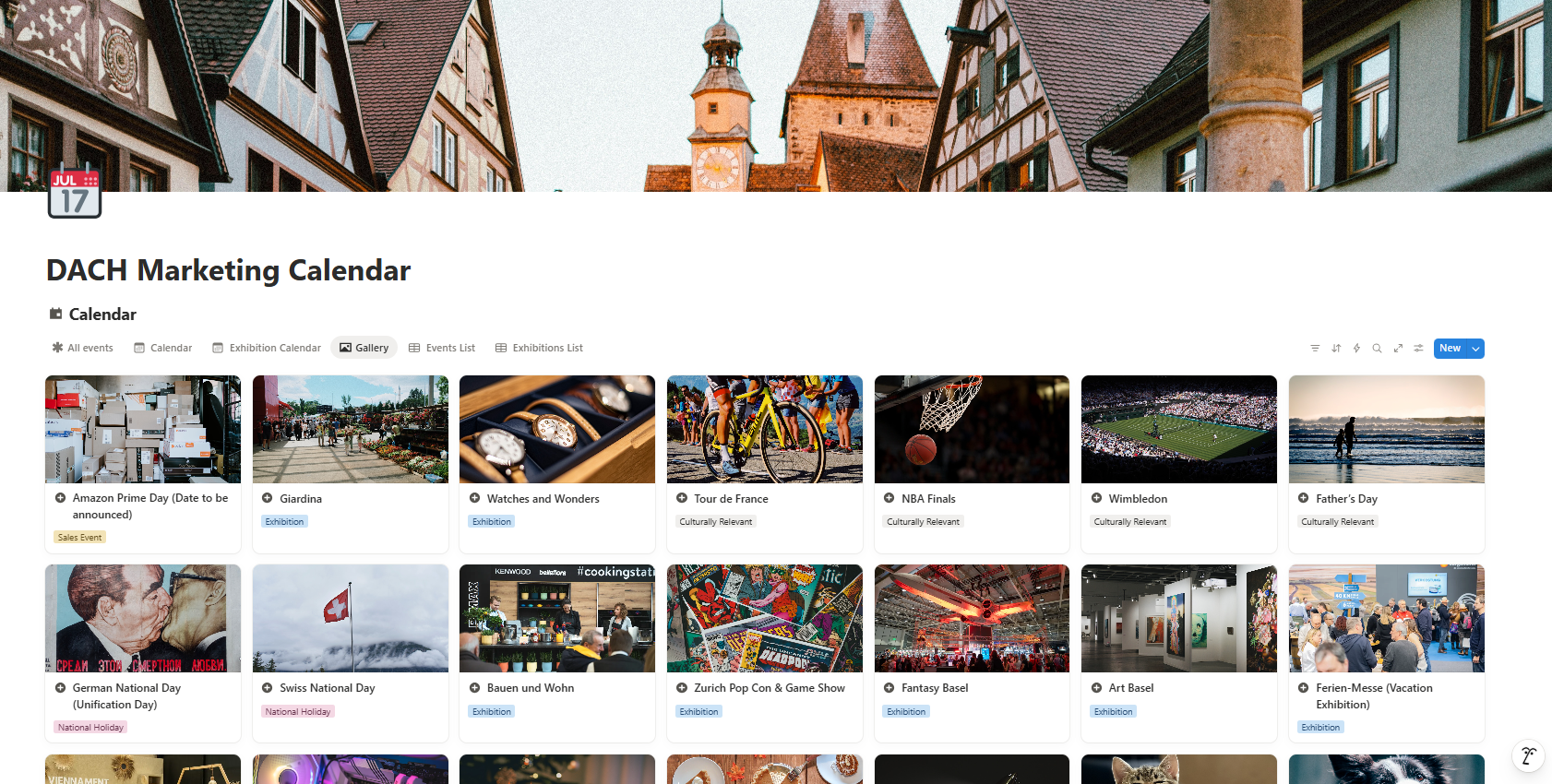Click the page icon beside Ferien-Messe
Viewport: 1552px width, 784px height.
pos(1303,688)
